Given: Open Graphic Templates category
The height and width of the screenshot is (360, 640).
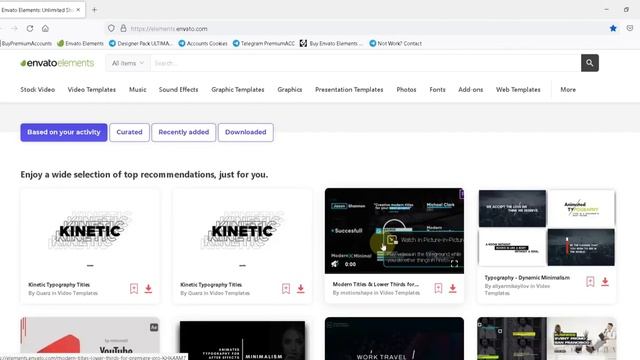Looking at the screenshot, I should pyautogui.click(x=238, y=89).
